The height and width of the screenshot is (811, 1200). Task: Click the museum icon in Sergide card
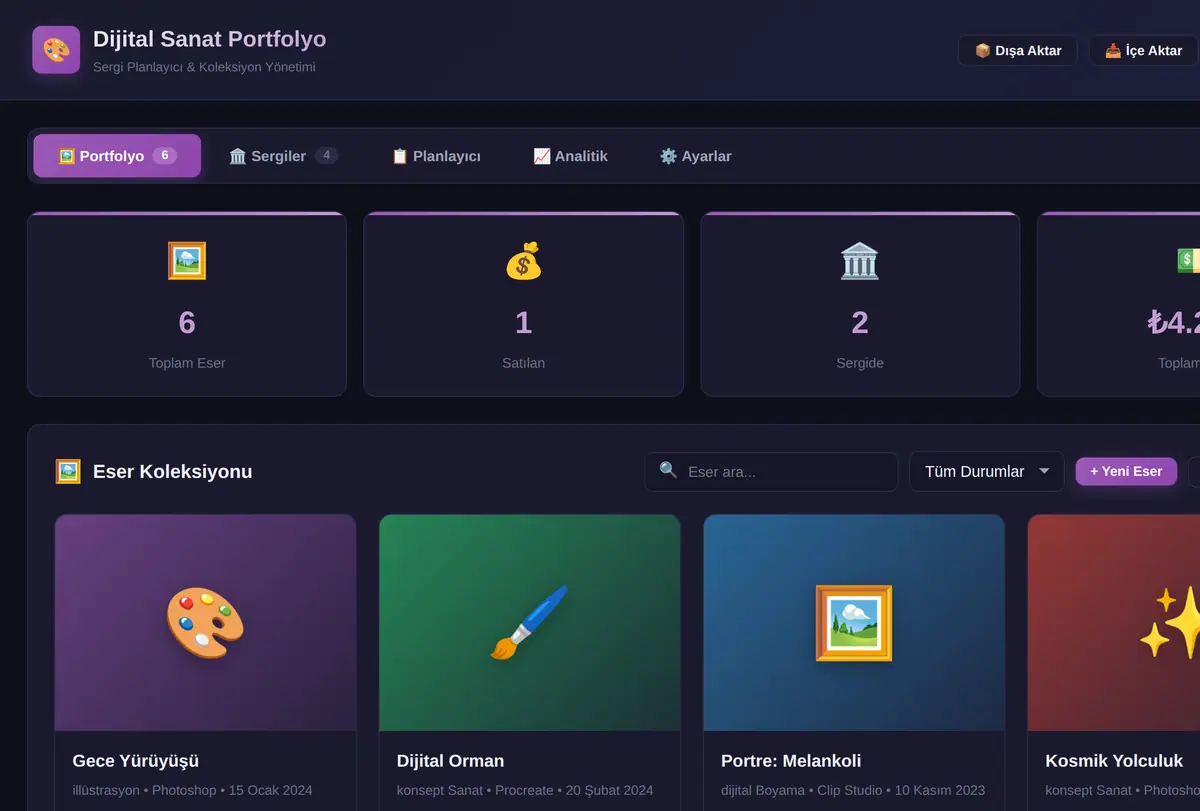pyautogui.click(x=860, y=261)
